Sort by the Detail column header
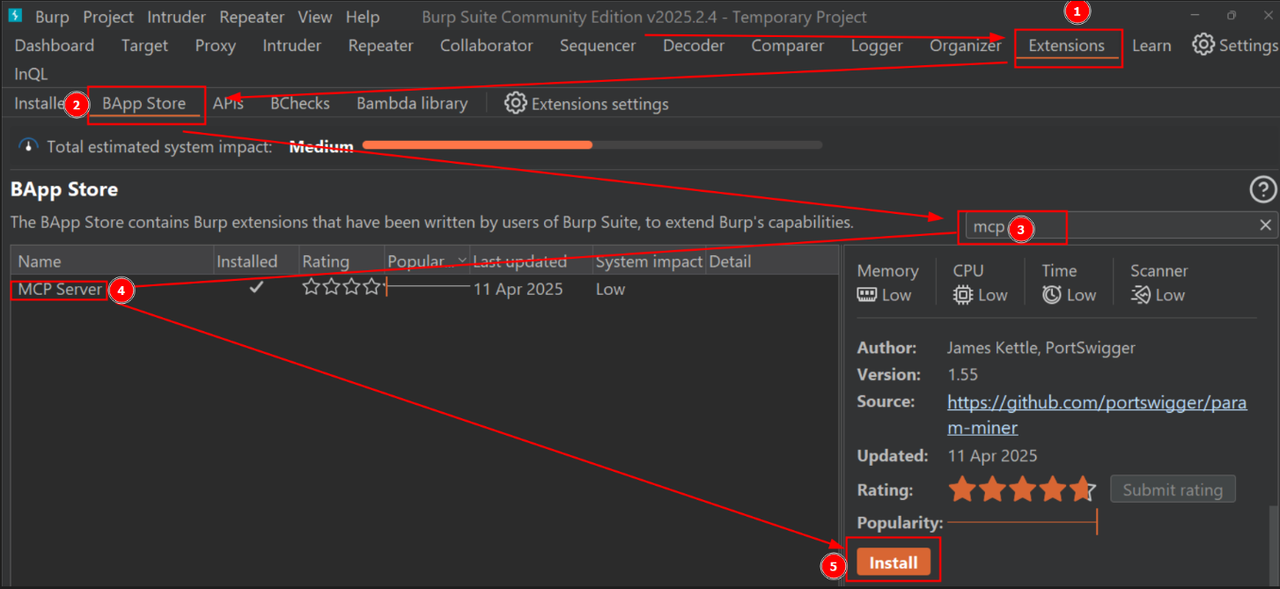The height and width of the screenshot is (589, 1280). [x=771, y=261]
